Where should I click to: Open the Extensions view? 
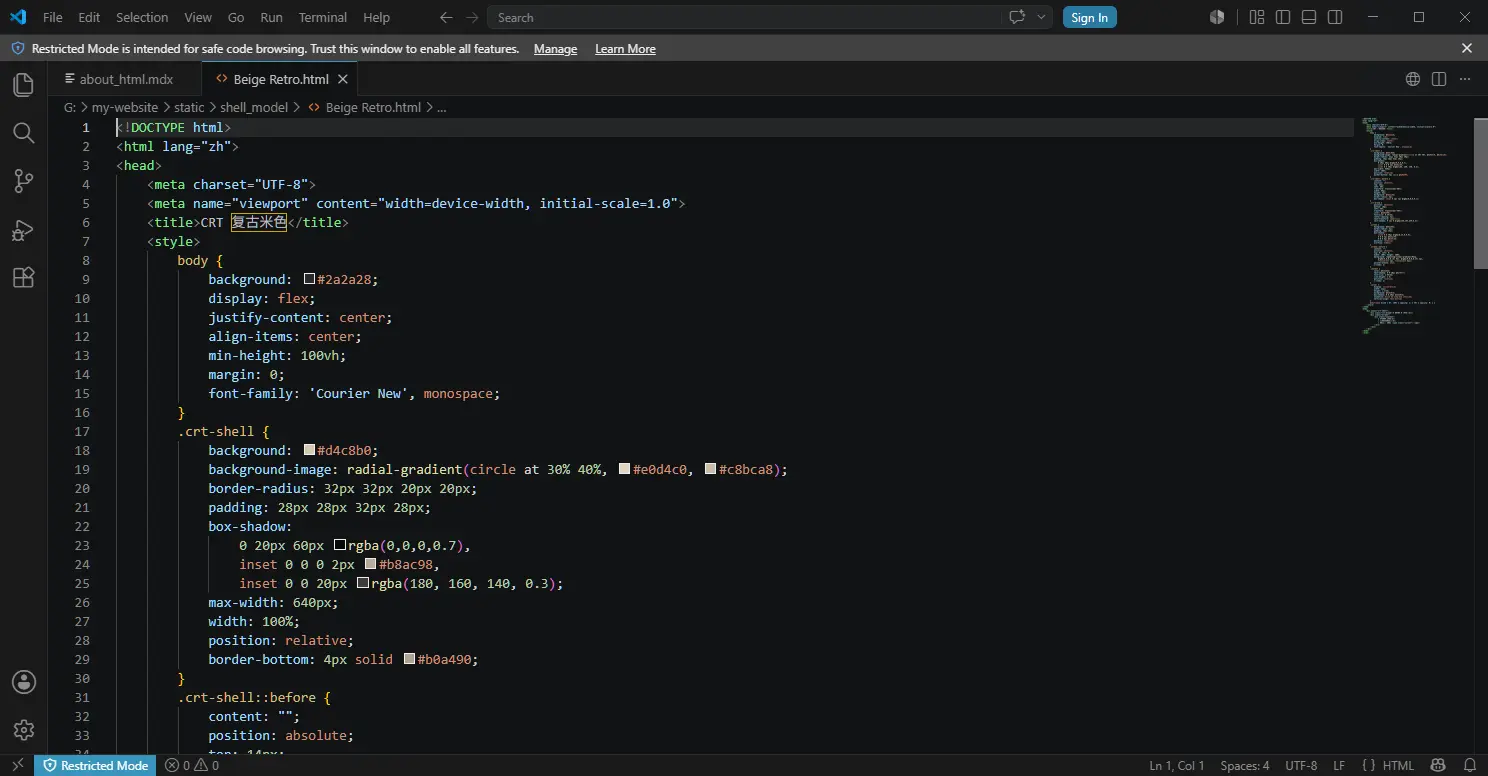click(23, 278)
